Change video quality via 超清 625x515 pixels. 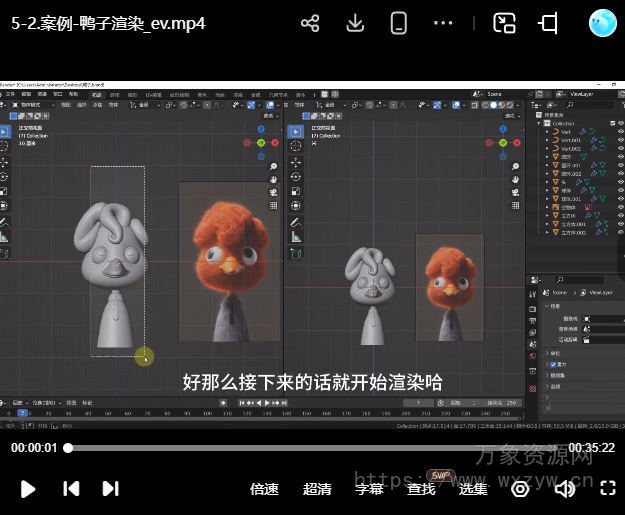[317, 489]
